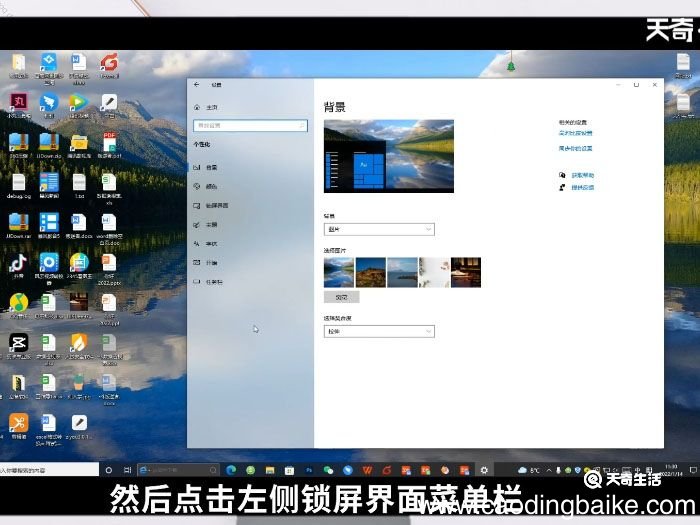Click the Cortana circle on taskbar
This screenshot has height=525, width=700.
[108, 470]
